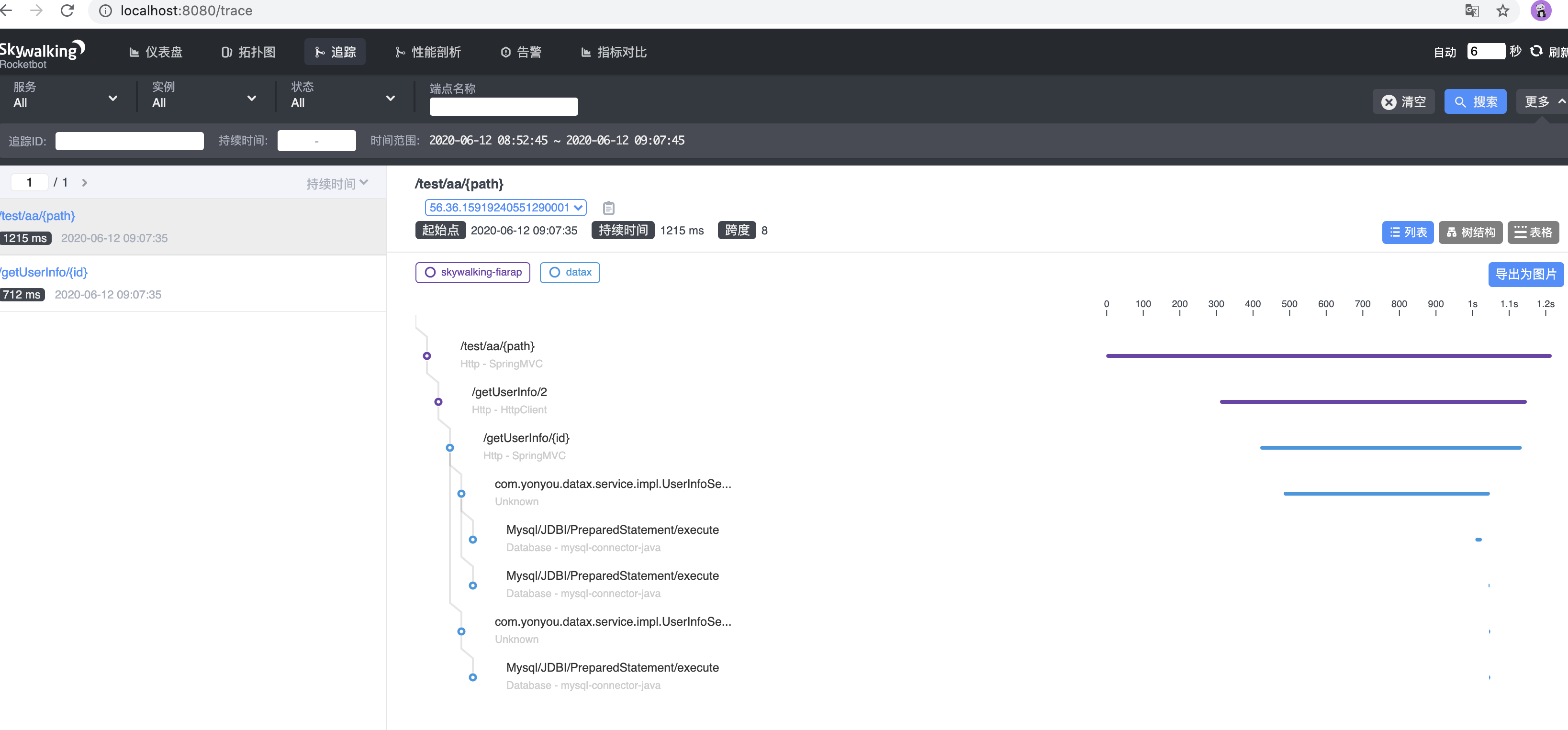Toggle the skywalking-fiarap service filter
Screen dimensions: 1568x730
click(x=472, y=273)
